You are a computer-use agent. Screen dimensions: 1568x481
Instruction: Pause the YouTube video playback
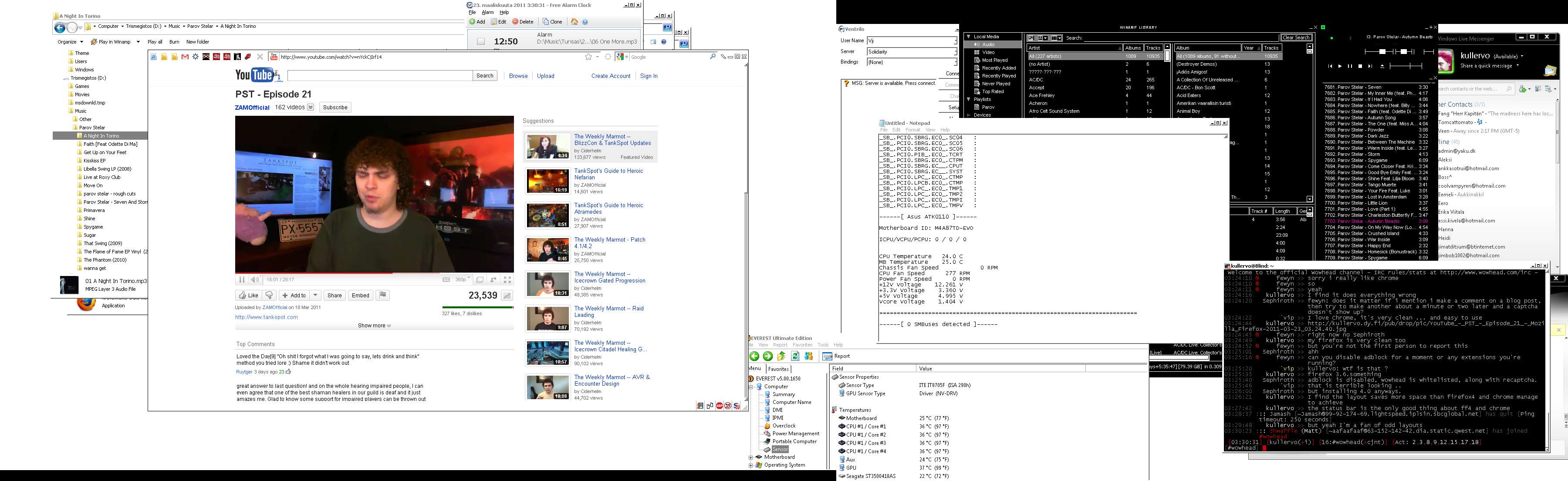pos(242,280)
